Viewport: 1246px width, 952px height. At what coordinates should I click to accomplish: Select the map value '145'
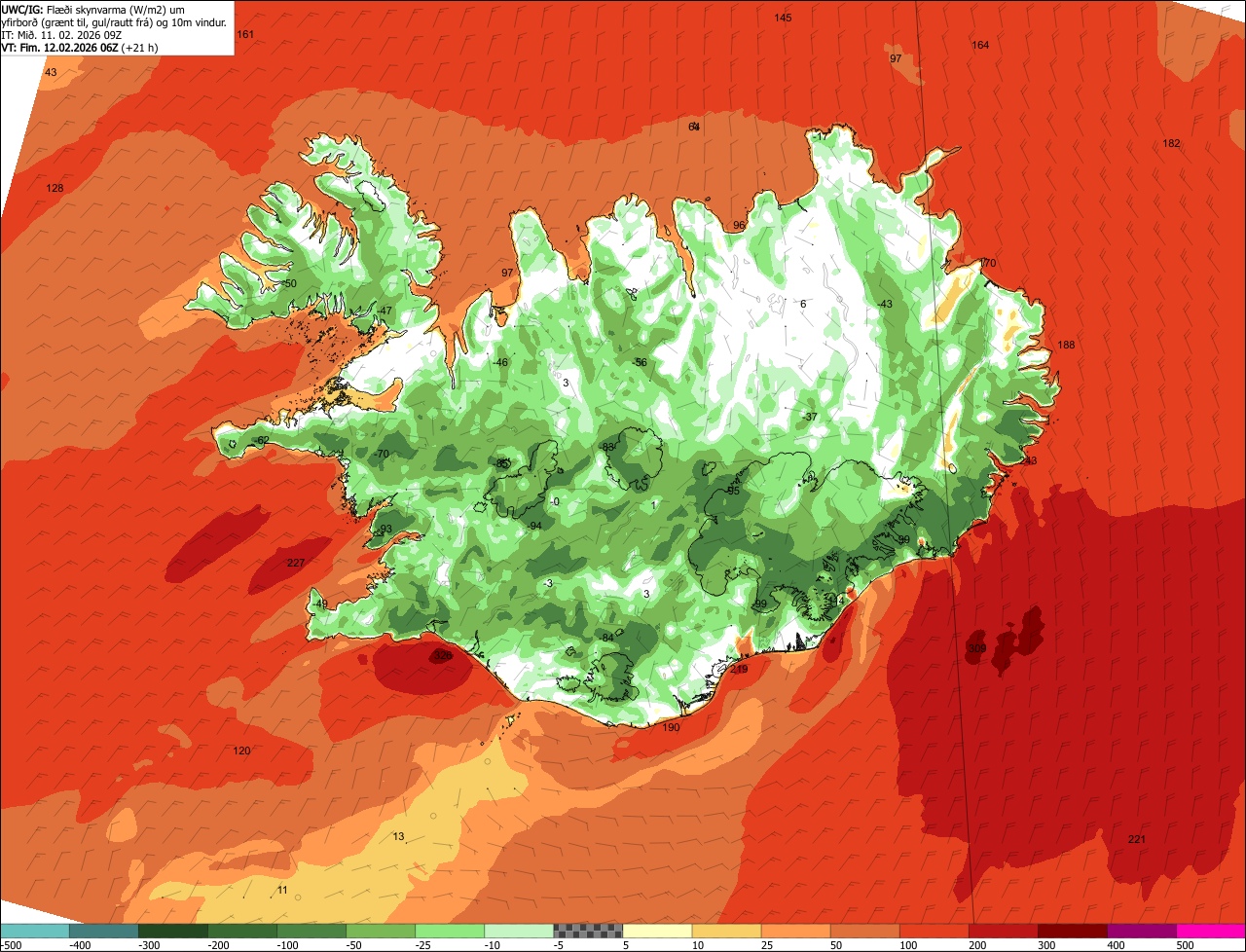pyautogui.click(x=783, y=18)
